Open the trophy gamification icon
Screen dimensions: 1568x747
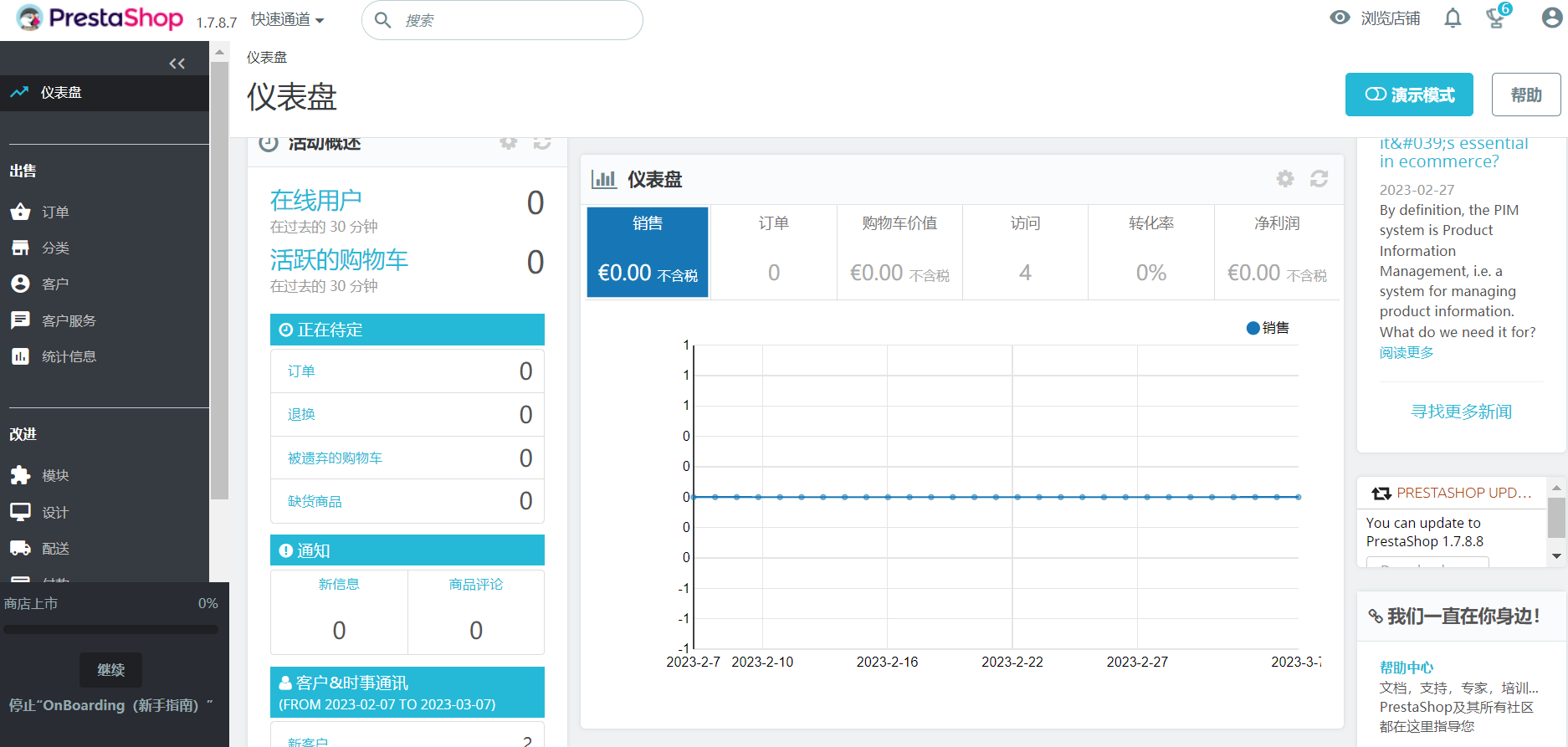pos(1496,17)
